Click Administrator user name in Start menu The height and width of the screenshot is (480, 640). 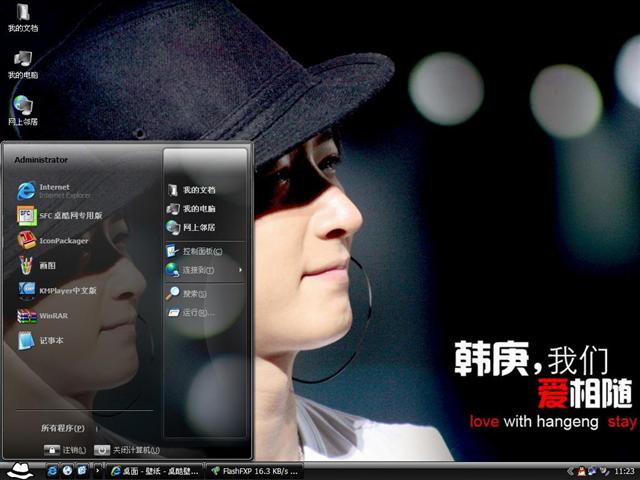coord(41,160)
